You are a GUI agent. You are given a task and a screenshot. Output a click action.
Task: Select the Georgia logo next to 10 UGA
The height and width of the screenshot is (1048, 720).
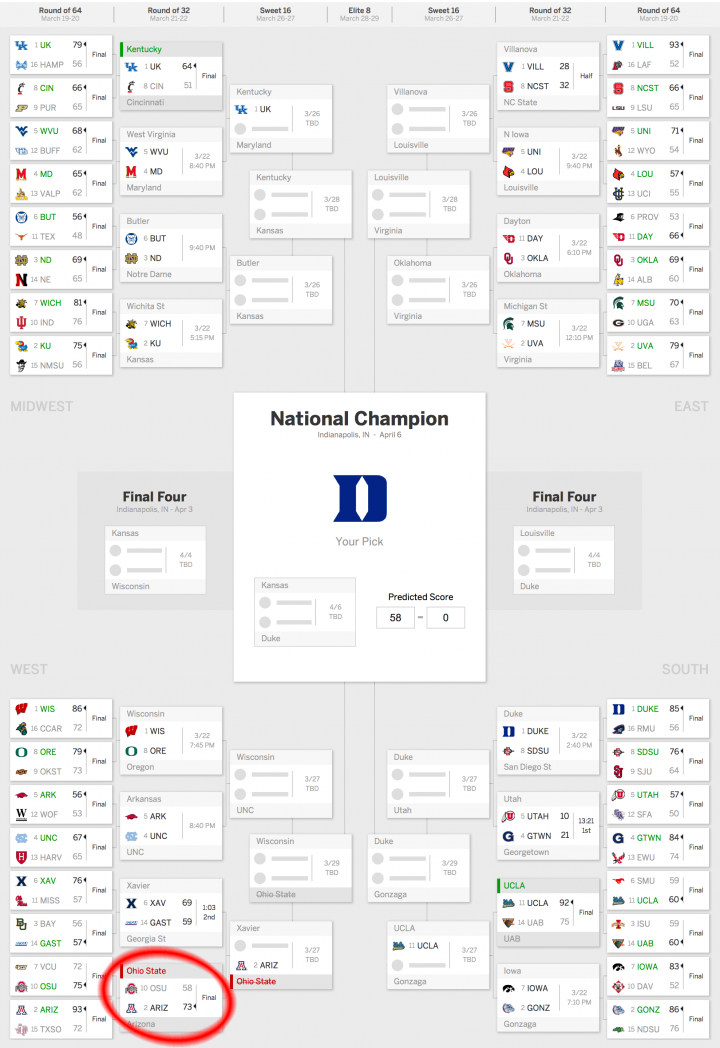pyautogui.click(x=619, y=322)
